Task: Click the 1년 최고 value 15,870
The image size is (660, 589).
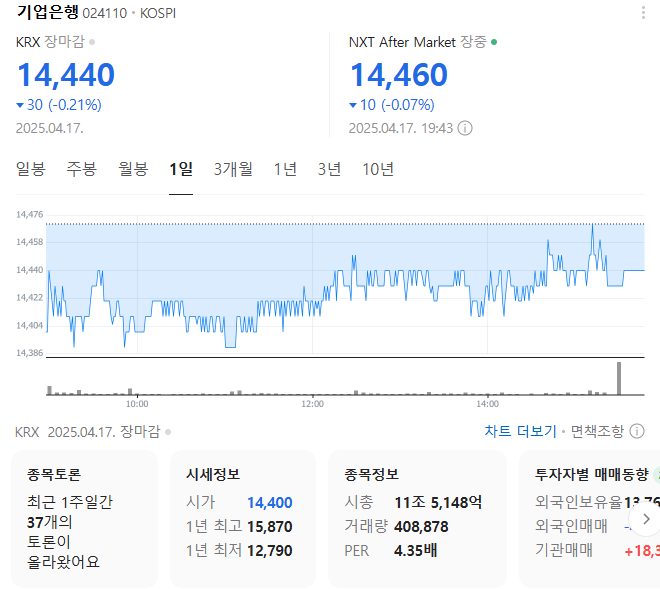Action: [270, 527]
